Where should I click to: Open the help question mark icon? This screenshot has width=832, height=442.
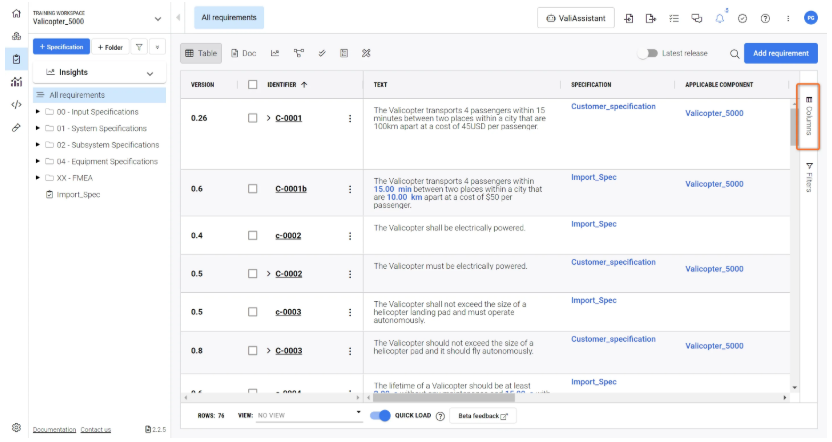point(765,18)
